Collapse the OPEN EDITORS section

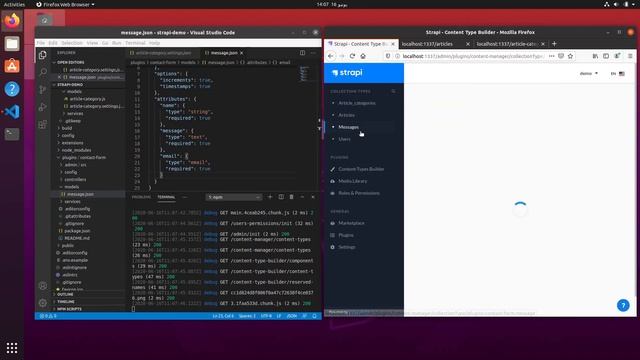point(71,62)
